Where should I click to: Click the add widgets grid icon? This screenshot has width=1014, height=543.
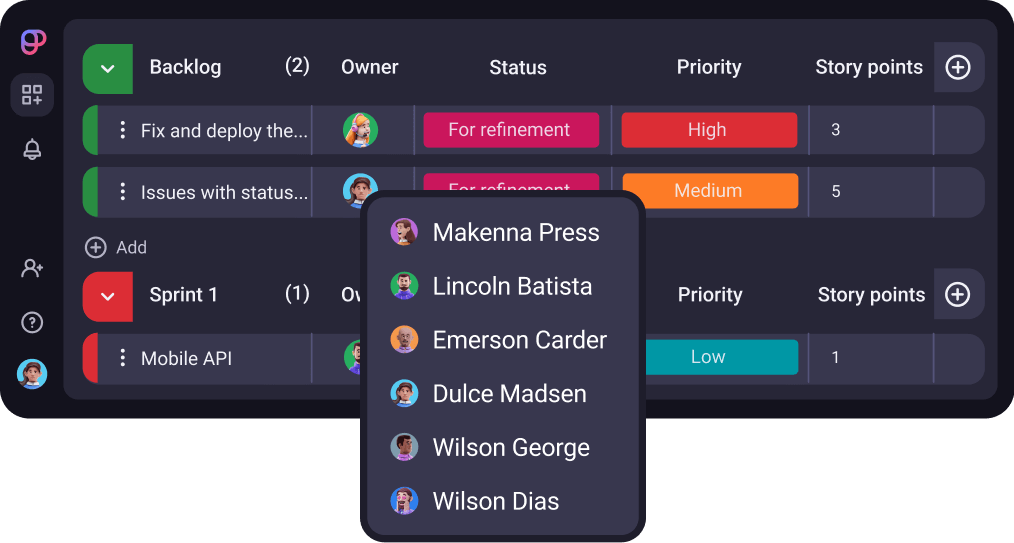(x=32, y=95)
